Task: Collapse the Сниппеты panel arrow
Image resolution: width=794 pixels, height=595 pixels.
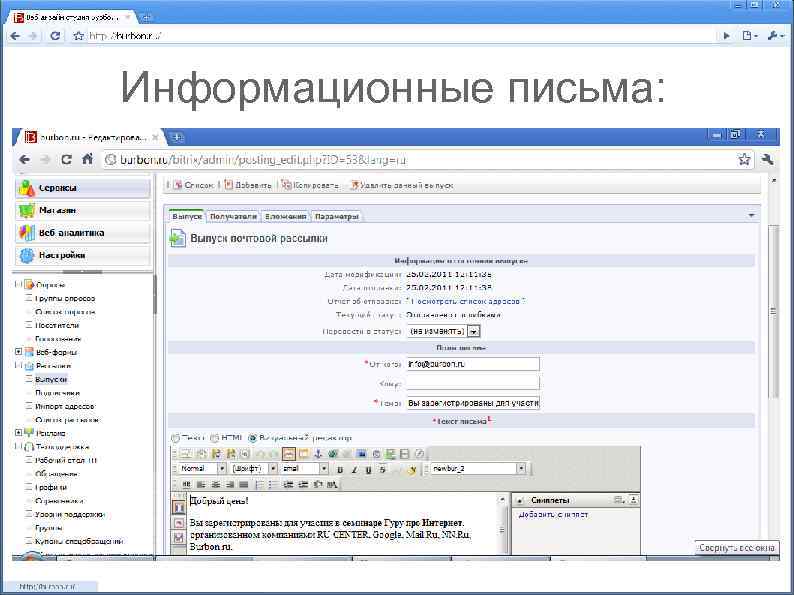Action: 520,501
